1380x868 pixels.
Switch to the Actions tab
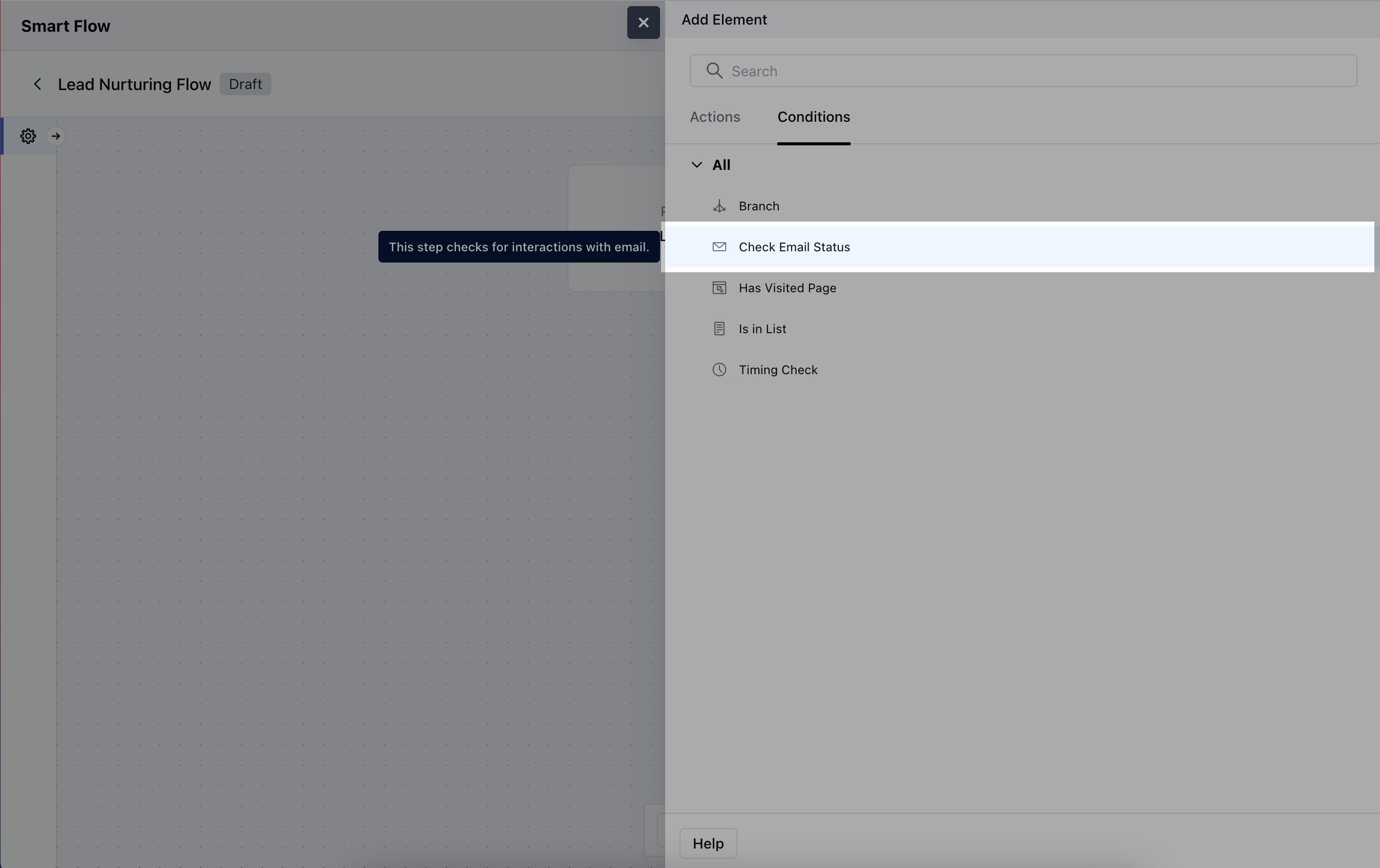(715, 117)
